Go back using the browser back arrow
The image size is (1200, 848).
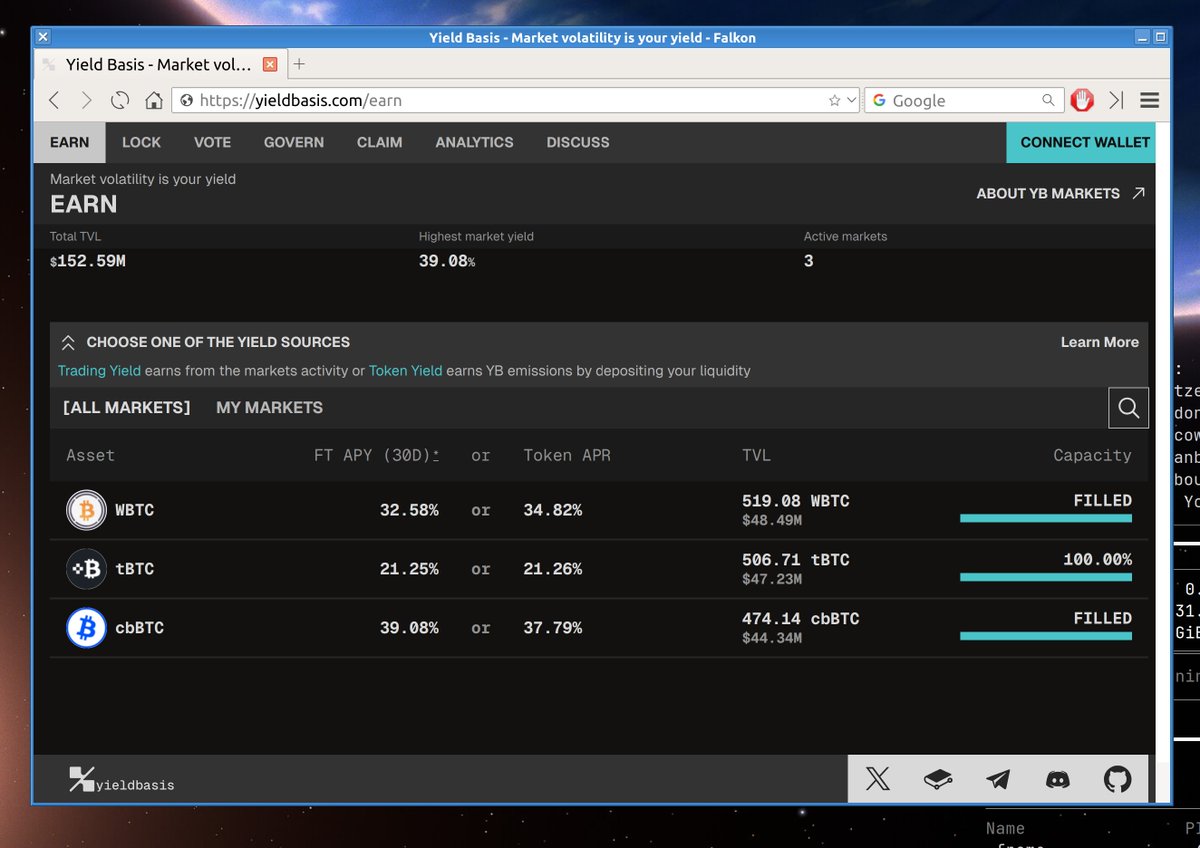(x=54, y=100)
